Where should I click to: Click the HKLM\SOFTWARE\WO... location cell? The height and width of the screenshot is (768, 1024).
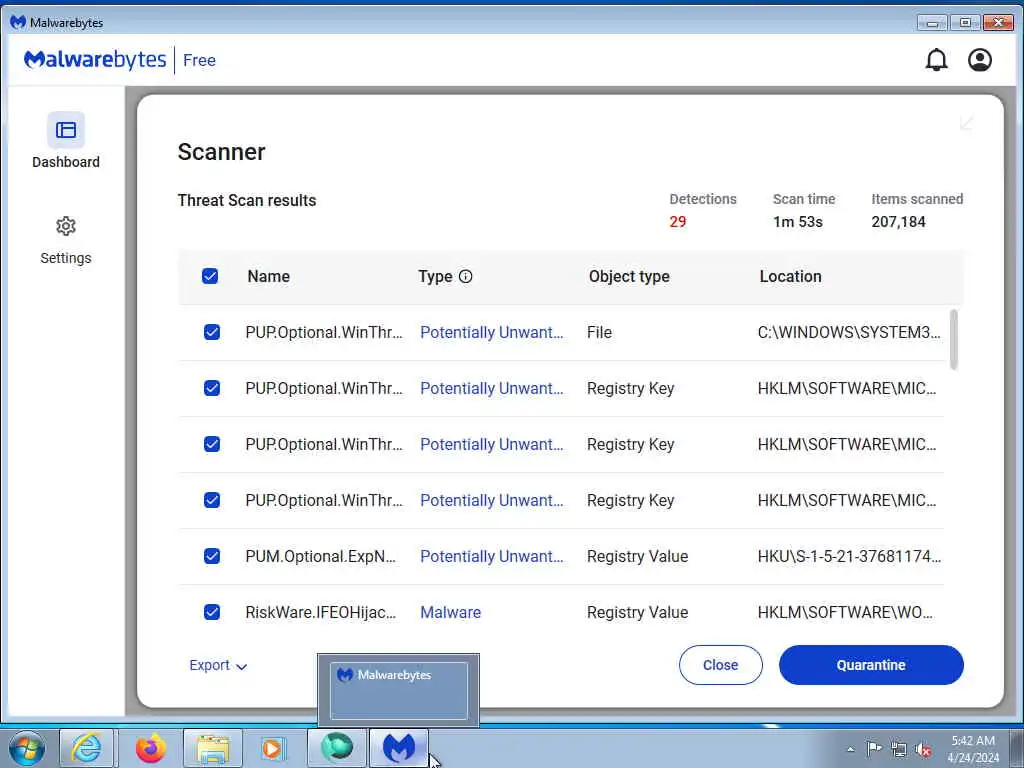pyautogui.click(x=845, y=613)
